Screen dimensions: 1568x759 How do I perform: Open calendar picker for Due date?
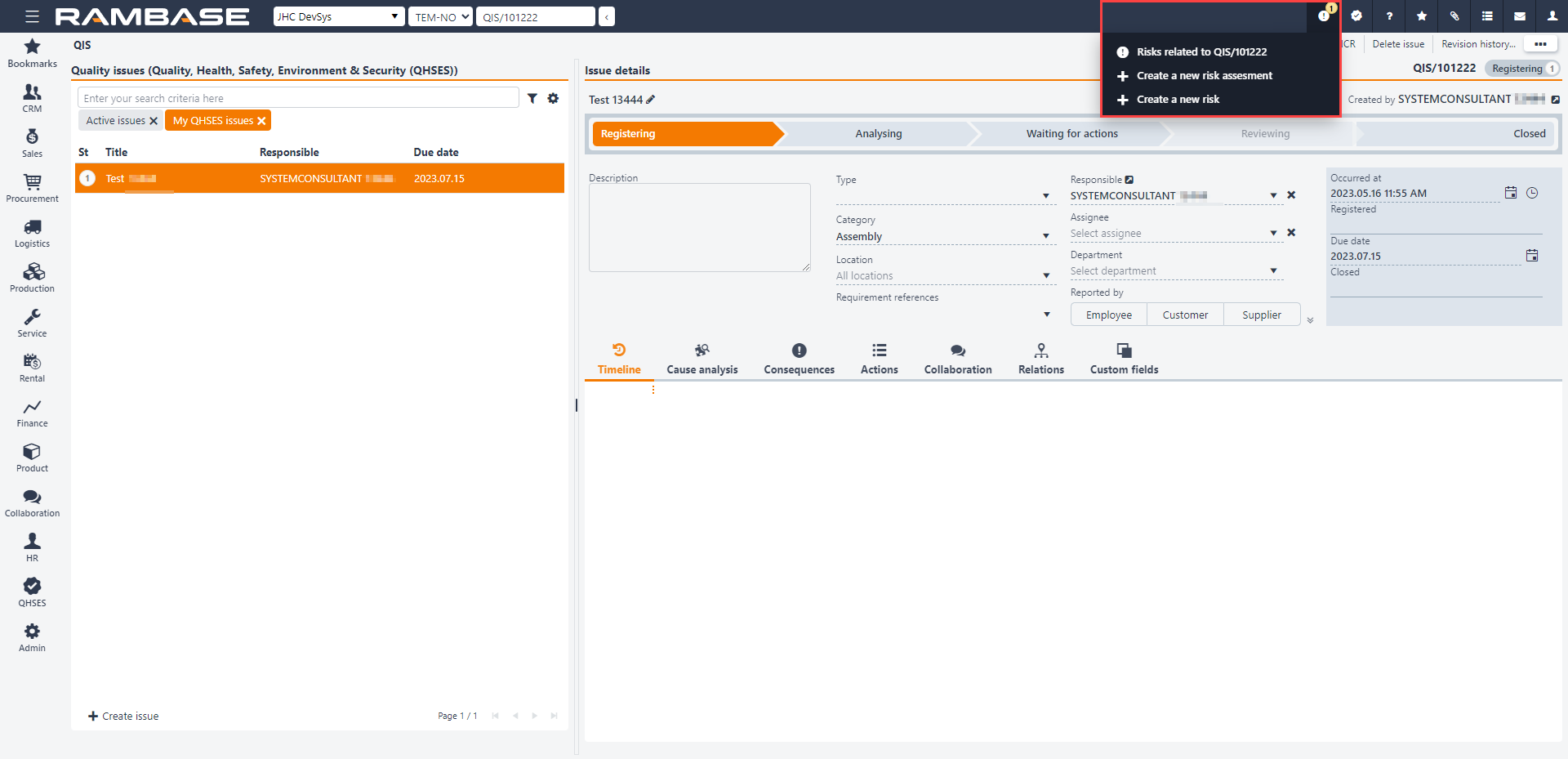point(1531,256)
